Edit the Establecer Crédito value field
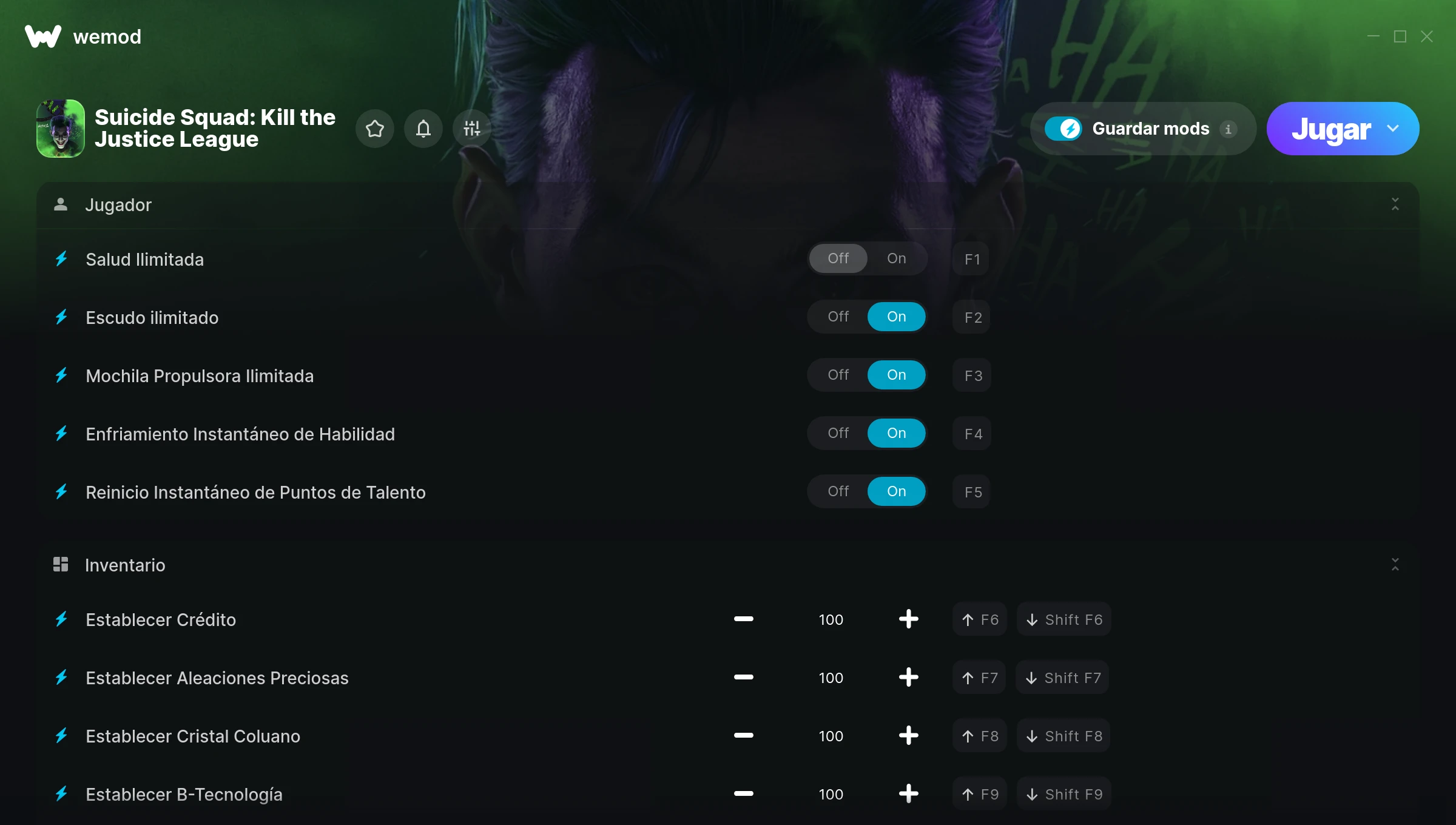The height and width of the screenshot is (825, 1456). [831, 619]
